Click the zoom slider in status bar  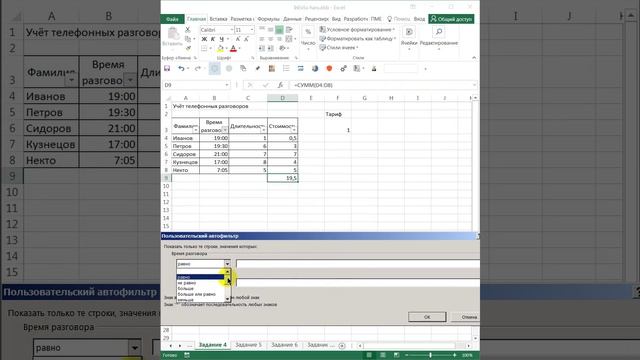click(x=430, y=355)
